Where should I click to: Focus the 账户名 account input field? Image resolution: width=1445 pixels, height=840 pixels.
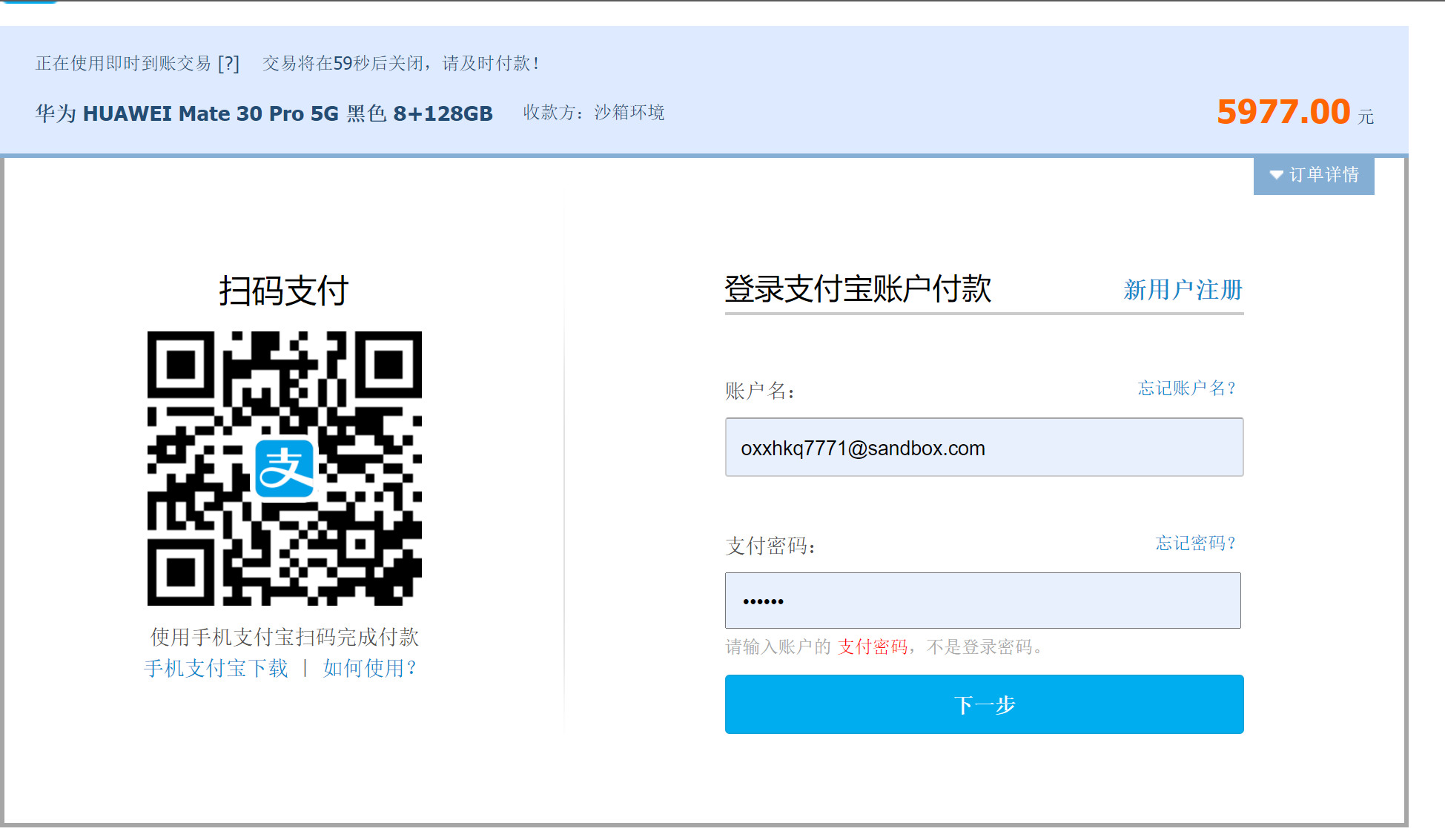click(x=984, y=448)
